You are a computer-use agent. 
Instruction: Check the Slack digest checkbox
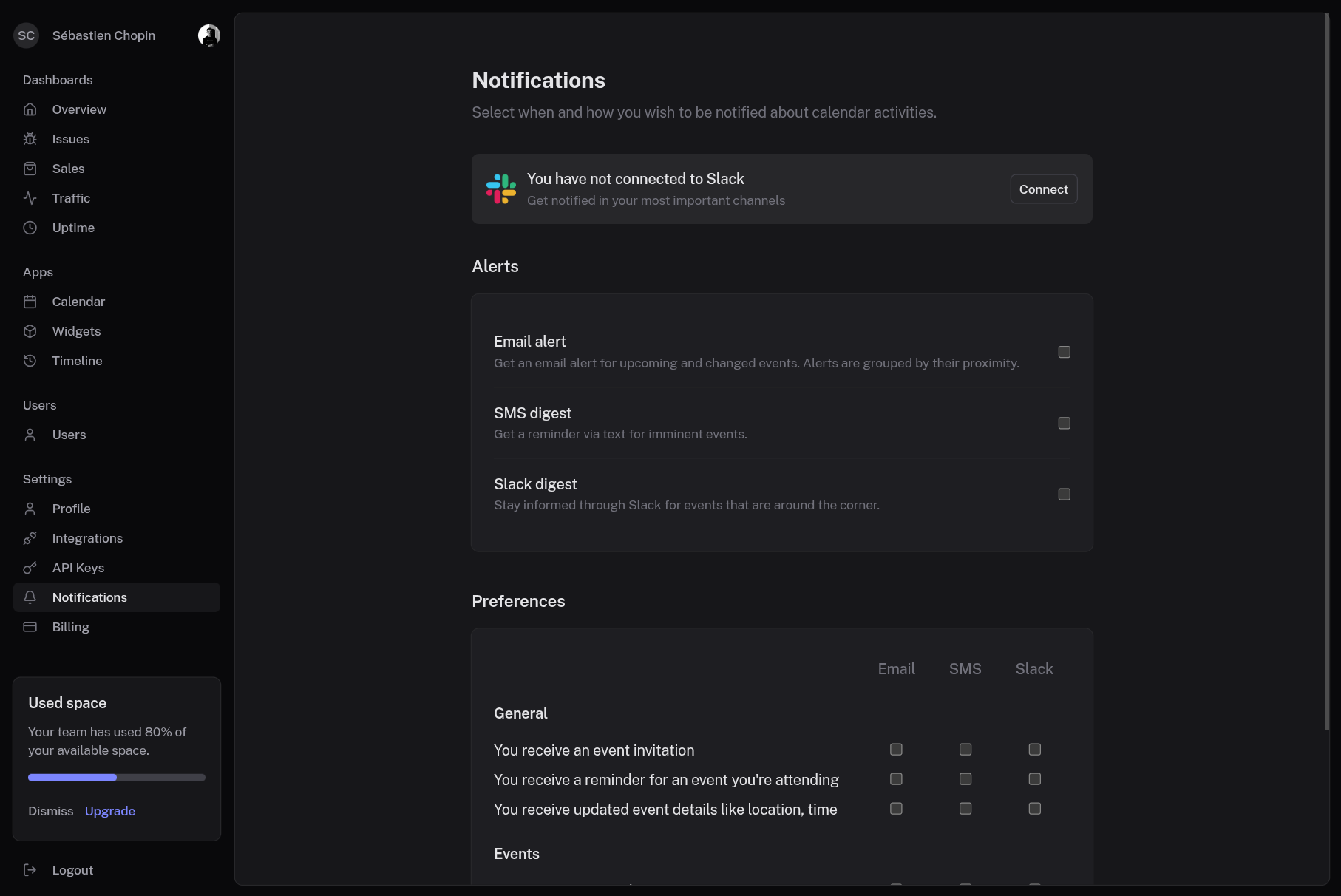(1064, 494)
